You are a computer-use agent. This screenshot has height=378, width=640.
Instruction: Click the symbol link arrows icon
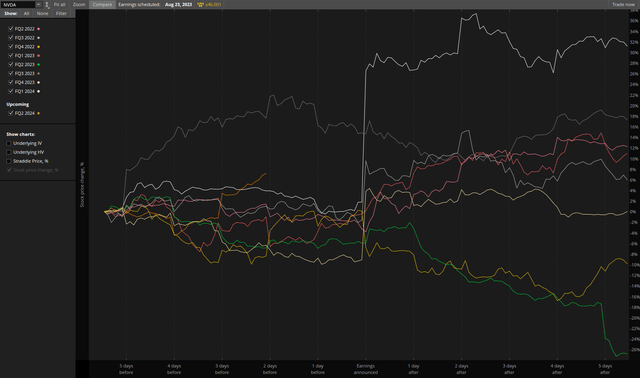click(x=47, y=5)
